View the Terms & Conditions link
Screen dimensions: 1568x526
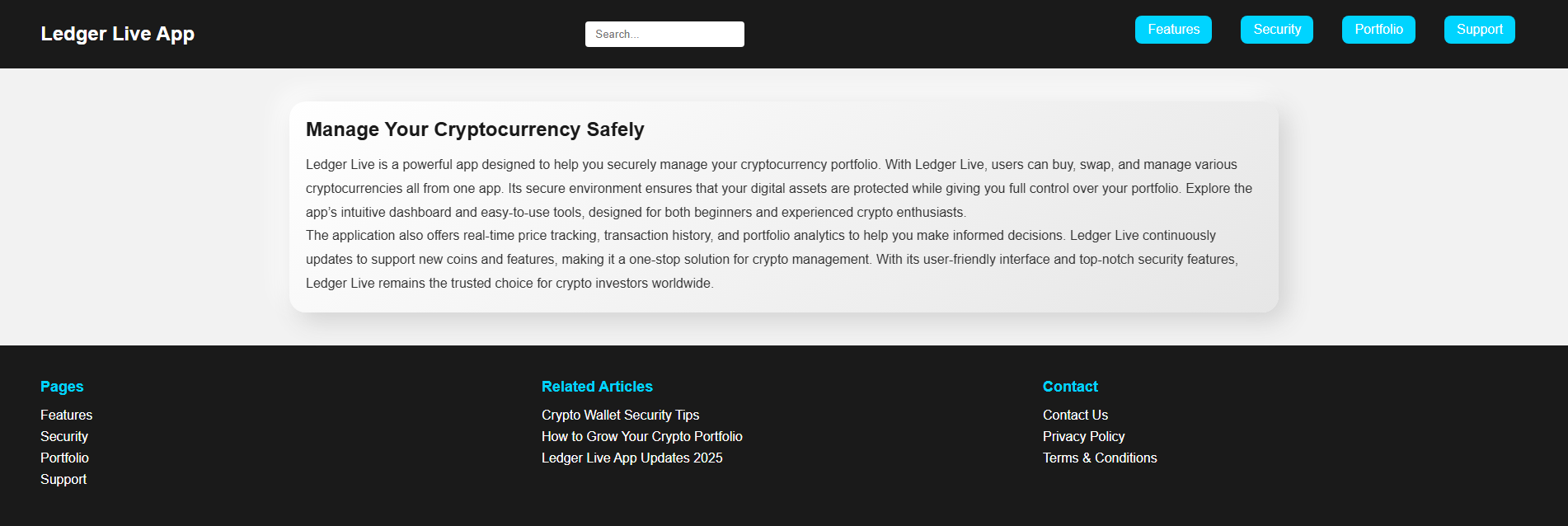click(1100, 458)
